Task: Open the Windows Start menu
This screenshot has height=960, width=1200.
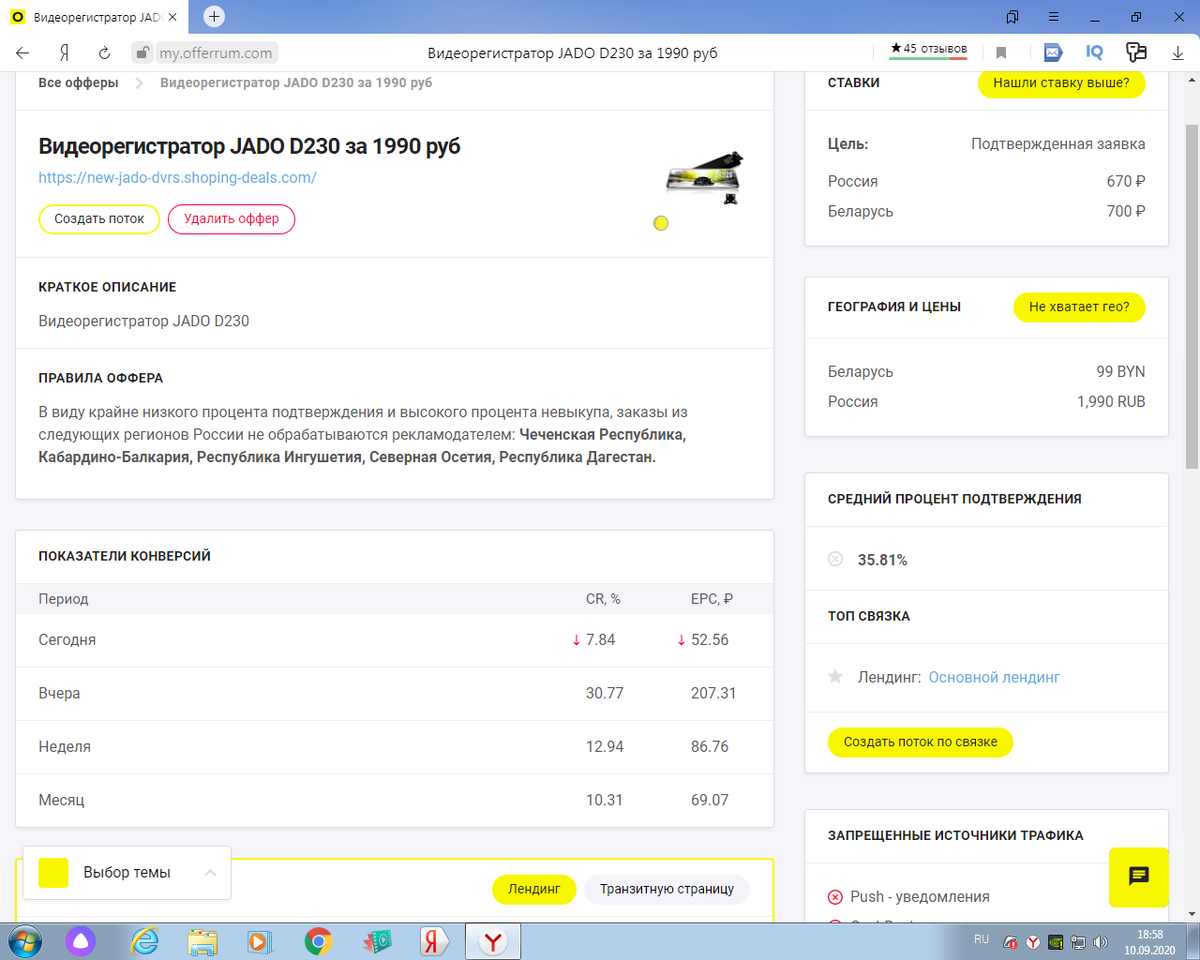Action: 23,942
